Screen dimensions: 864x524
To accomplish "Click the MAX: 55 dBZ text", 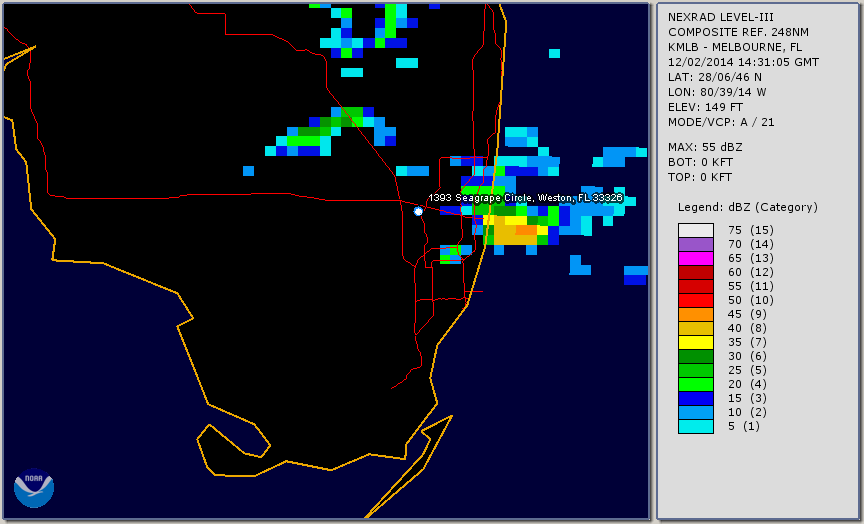I will 705,147.
